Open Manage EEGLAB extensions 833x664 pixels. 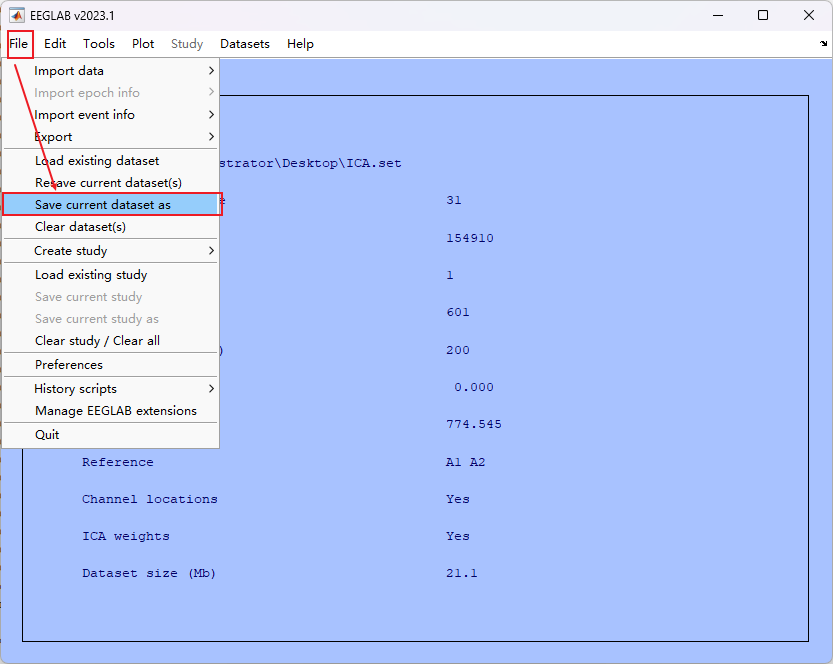pos(111,411)
